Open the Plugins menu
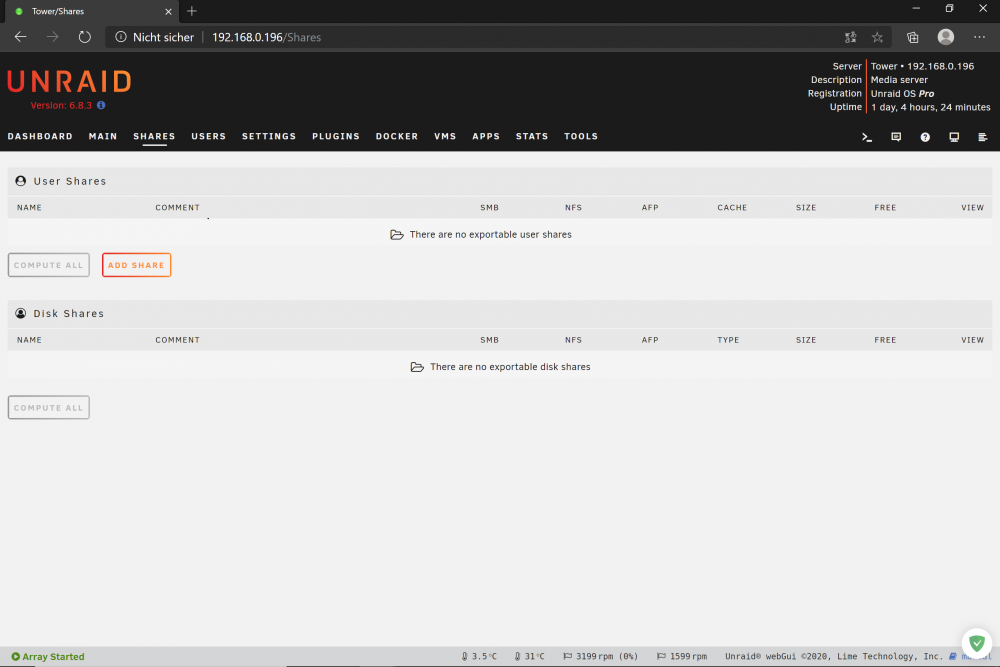 (336, 136)
